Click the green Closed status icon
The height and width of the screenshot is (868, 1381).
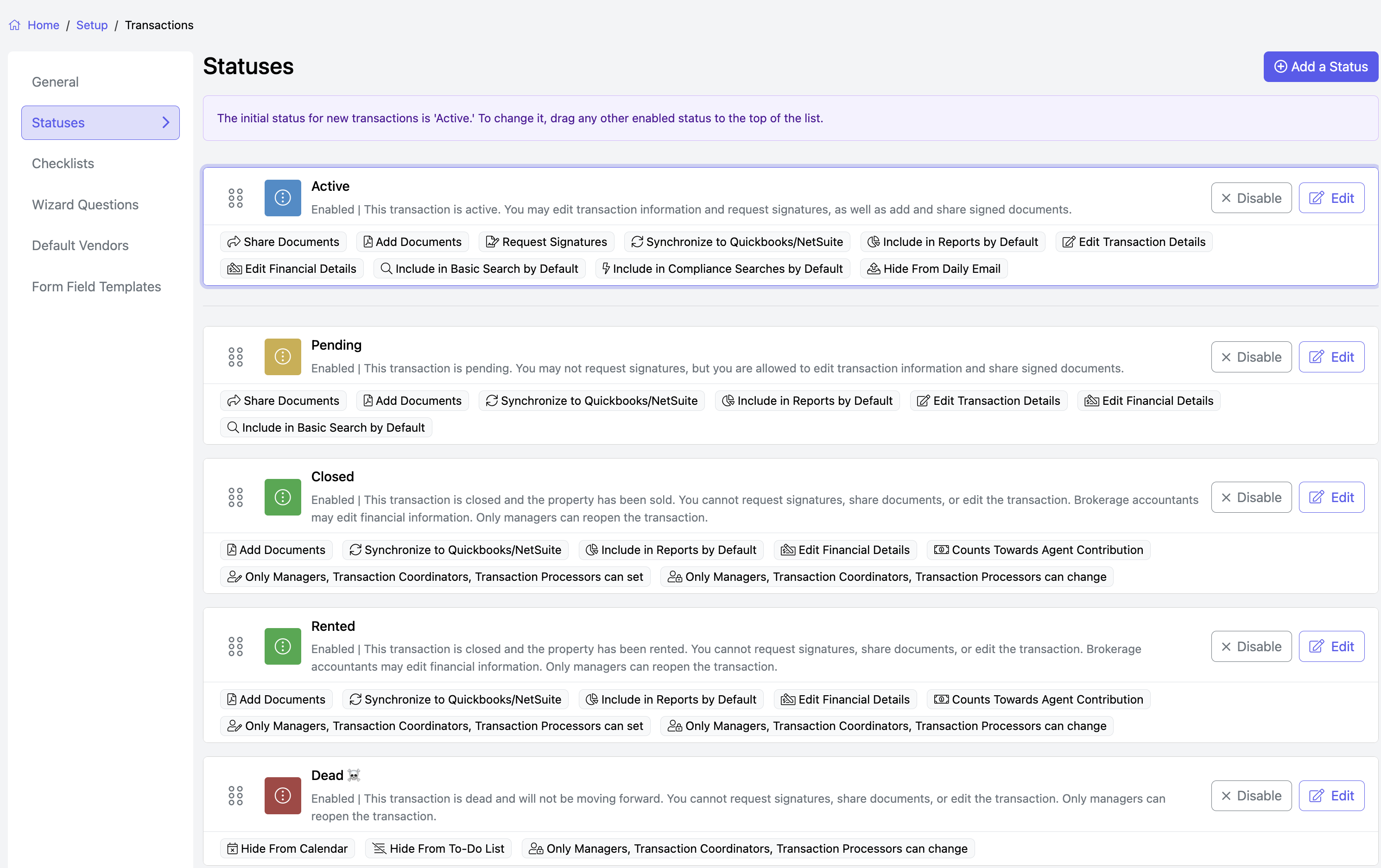pyautogui.click(x=282, y=497)
